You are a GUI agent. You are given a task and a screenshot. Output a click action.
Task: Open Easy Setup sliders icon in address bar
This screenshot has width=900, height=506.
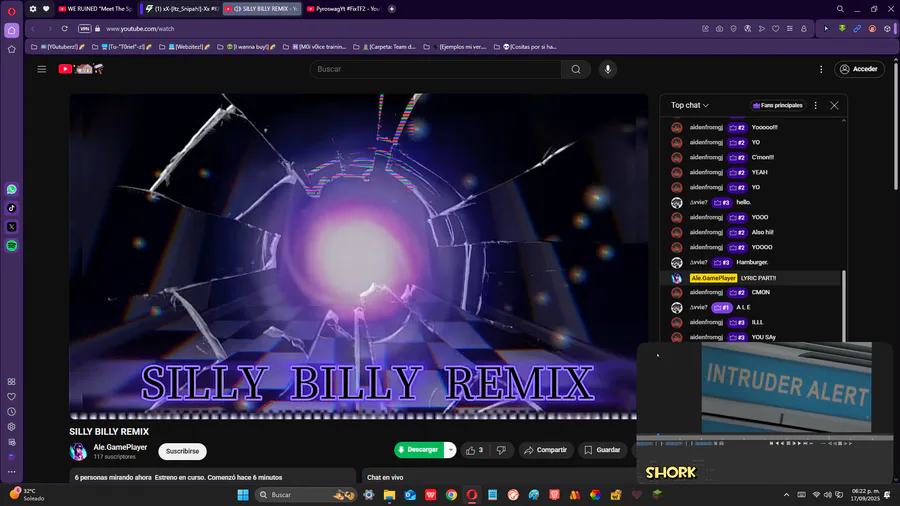coord(790,29)
